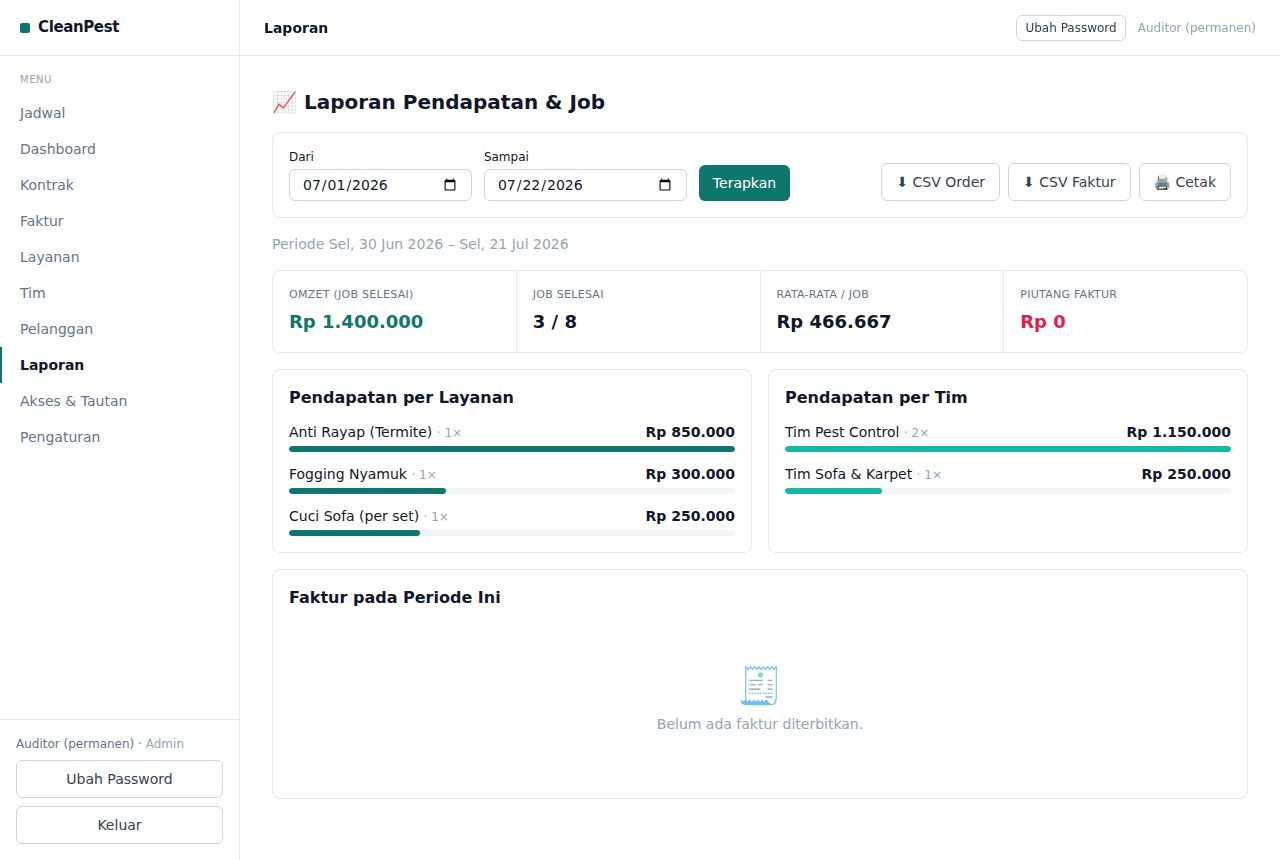
Task: Click the Faktur pada Periode Ini heading
Action: pos(395,597)
